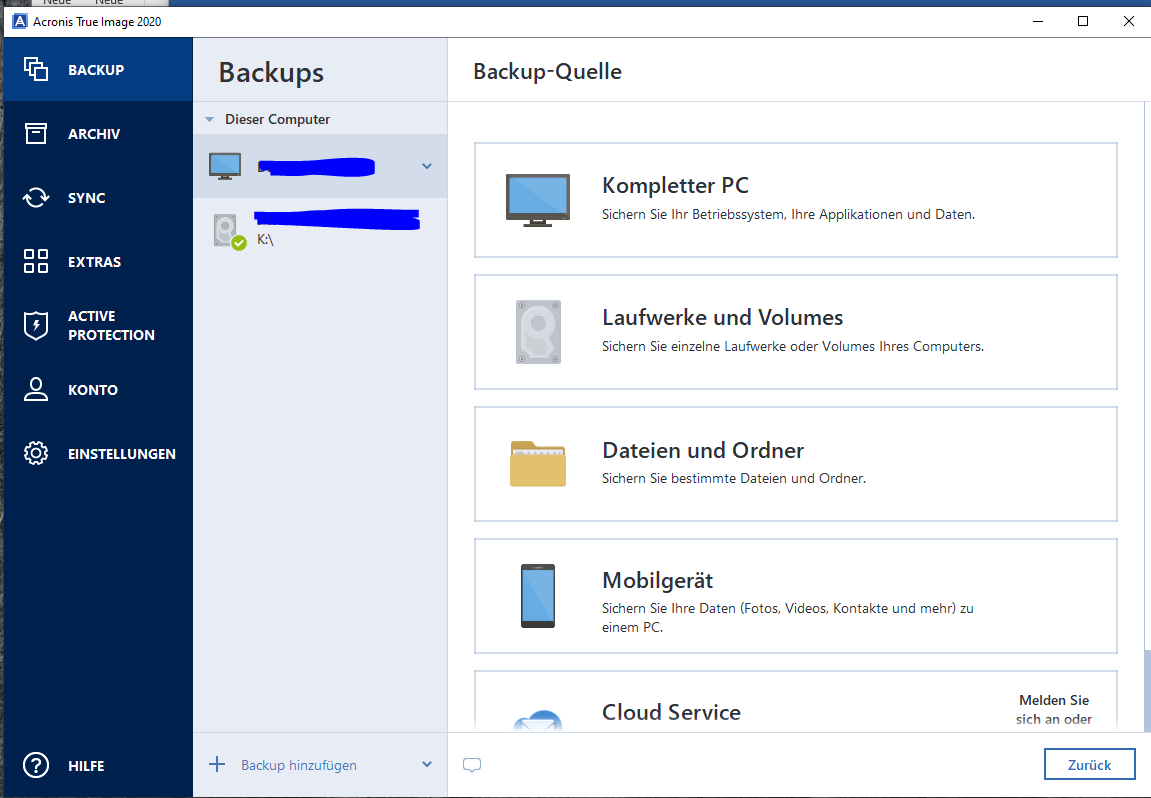Screen dimensions: 1151x798
Task: Choose Laufwerke und Volumes as source
Action: tap(796, 332)
